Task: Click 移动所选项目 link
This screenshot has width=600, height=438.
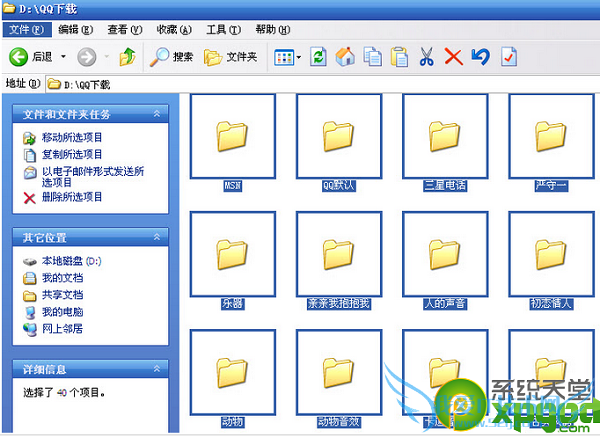Action: [x=72, y=137]
